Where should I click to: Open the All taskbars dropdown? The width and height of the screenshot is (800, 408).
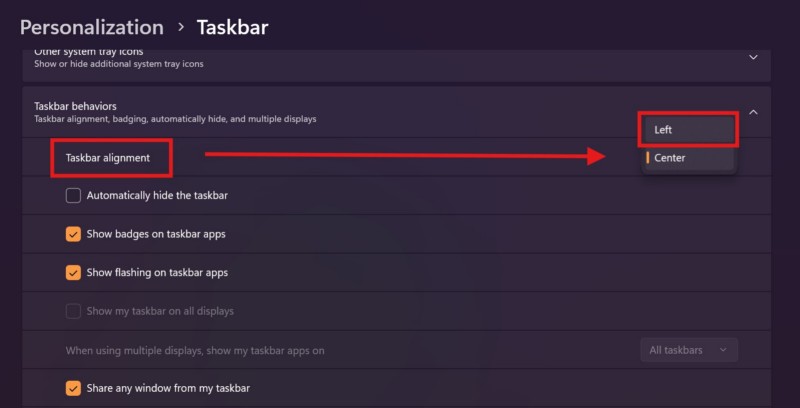pyautogui.click(x=689, y=350)
